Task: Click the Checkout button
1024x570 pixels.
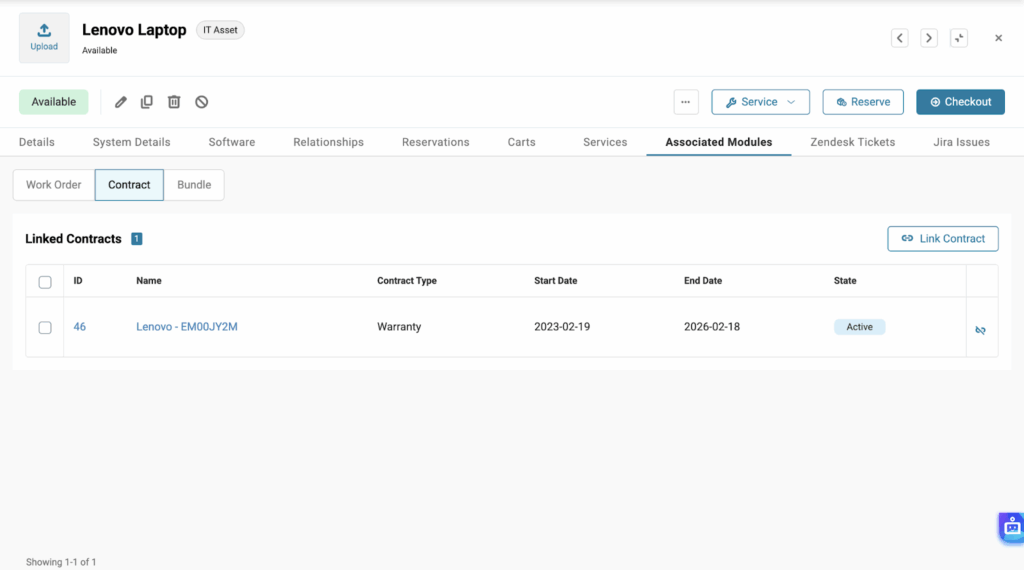Action: tap(960, 102)
